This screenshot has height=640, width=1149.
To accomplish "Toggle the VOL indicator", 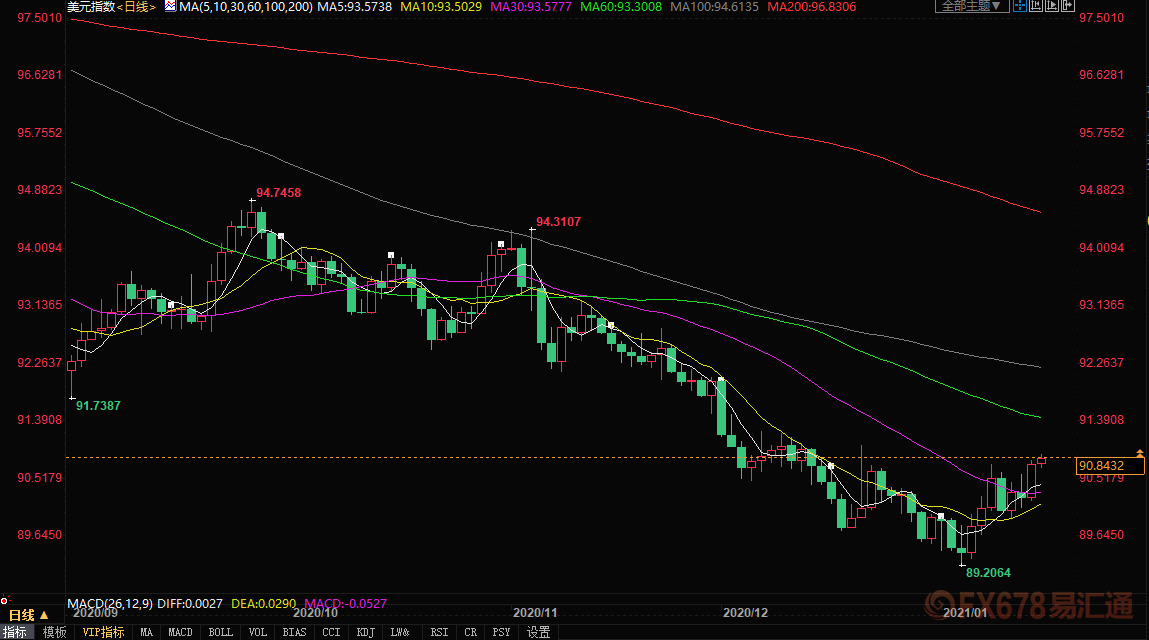I will [257, 632].
